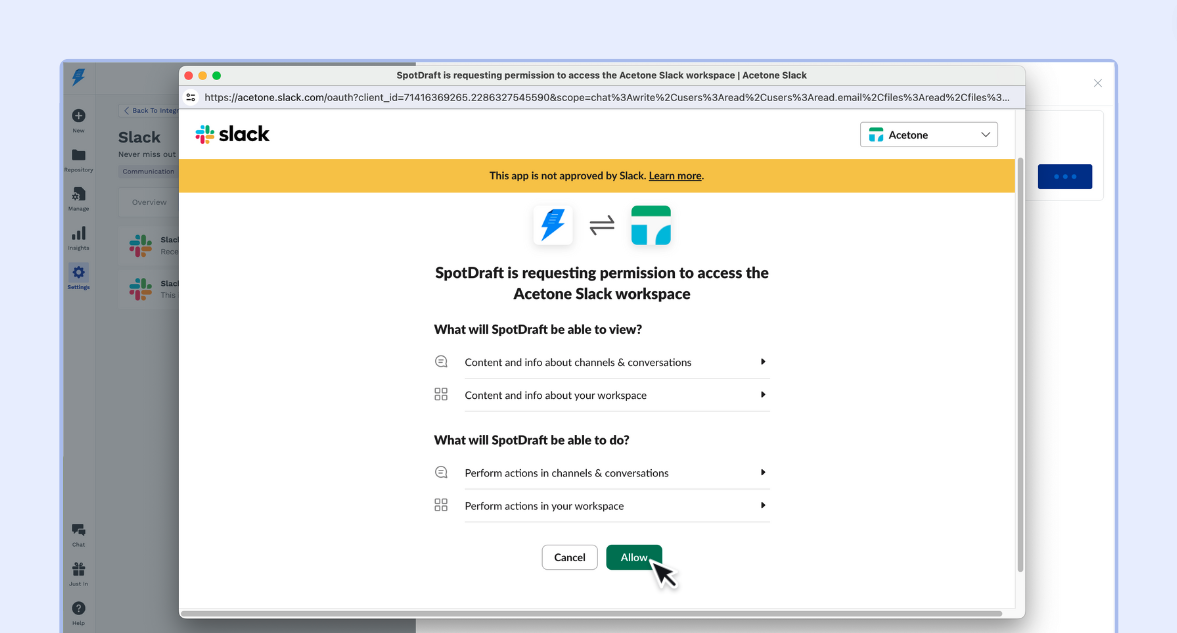Click the popup window title text

(601, 75)
